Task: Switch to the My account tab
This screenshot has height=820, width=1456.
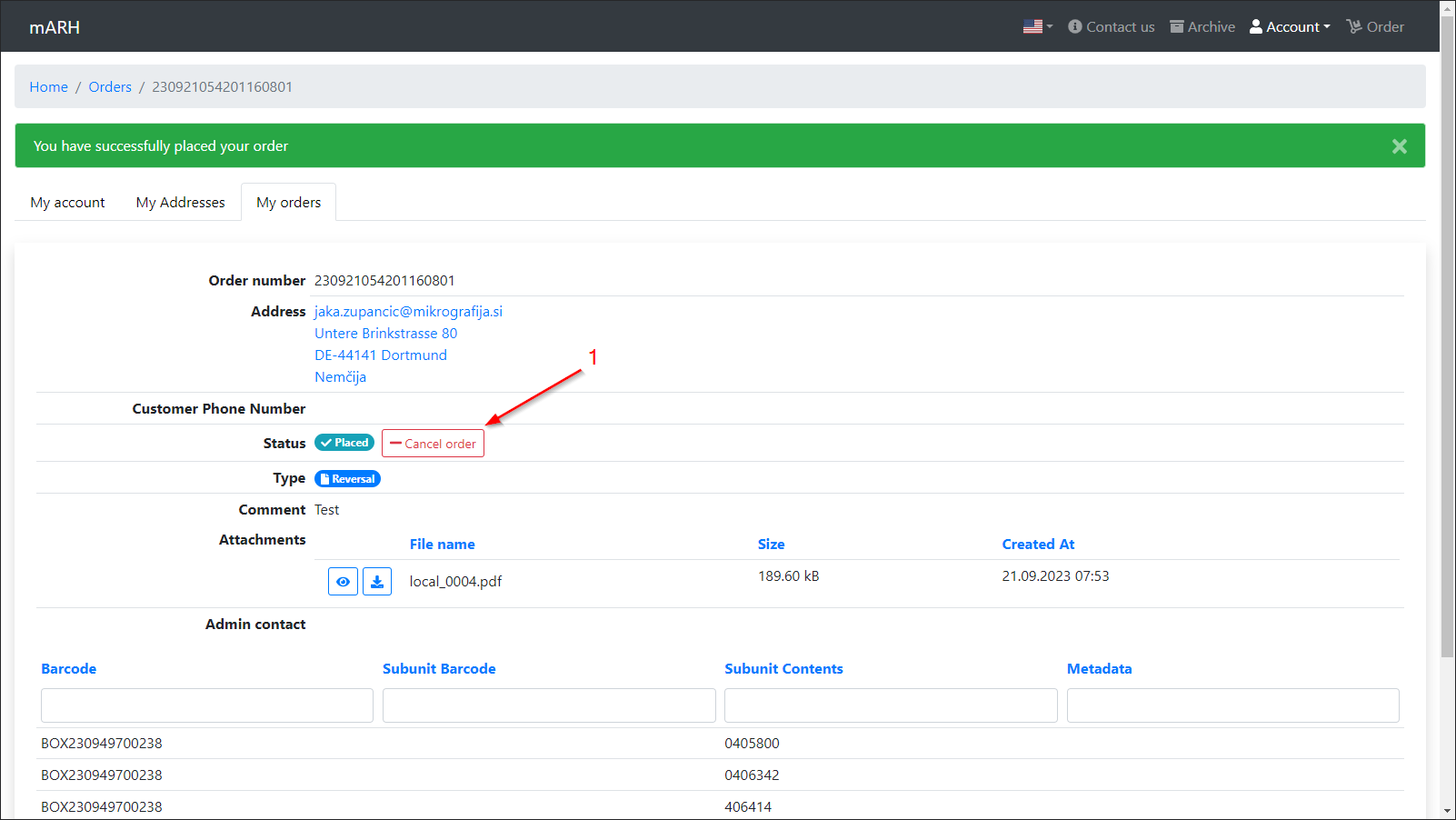Action: click(68, 203)
